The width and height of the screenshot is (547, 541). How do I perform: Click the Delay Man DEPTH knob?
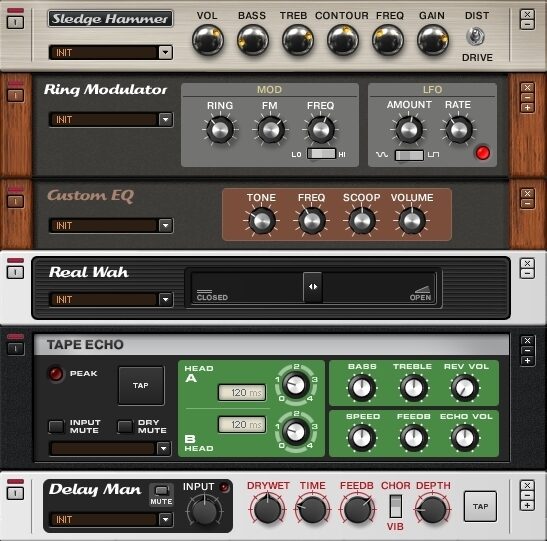pos(433,510)
